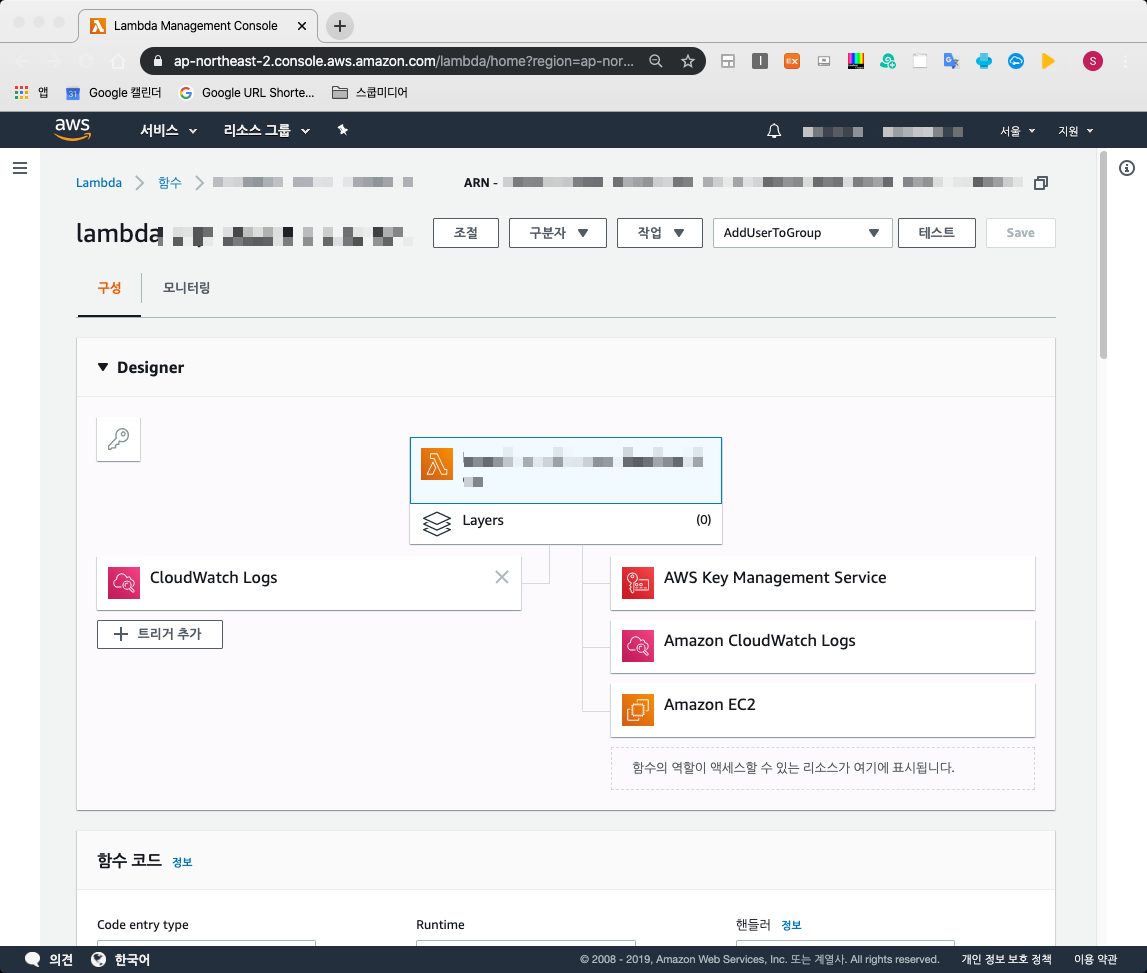Change language via 한국어 globe

[121, 959]
